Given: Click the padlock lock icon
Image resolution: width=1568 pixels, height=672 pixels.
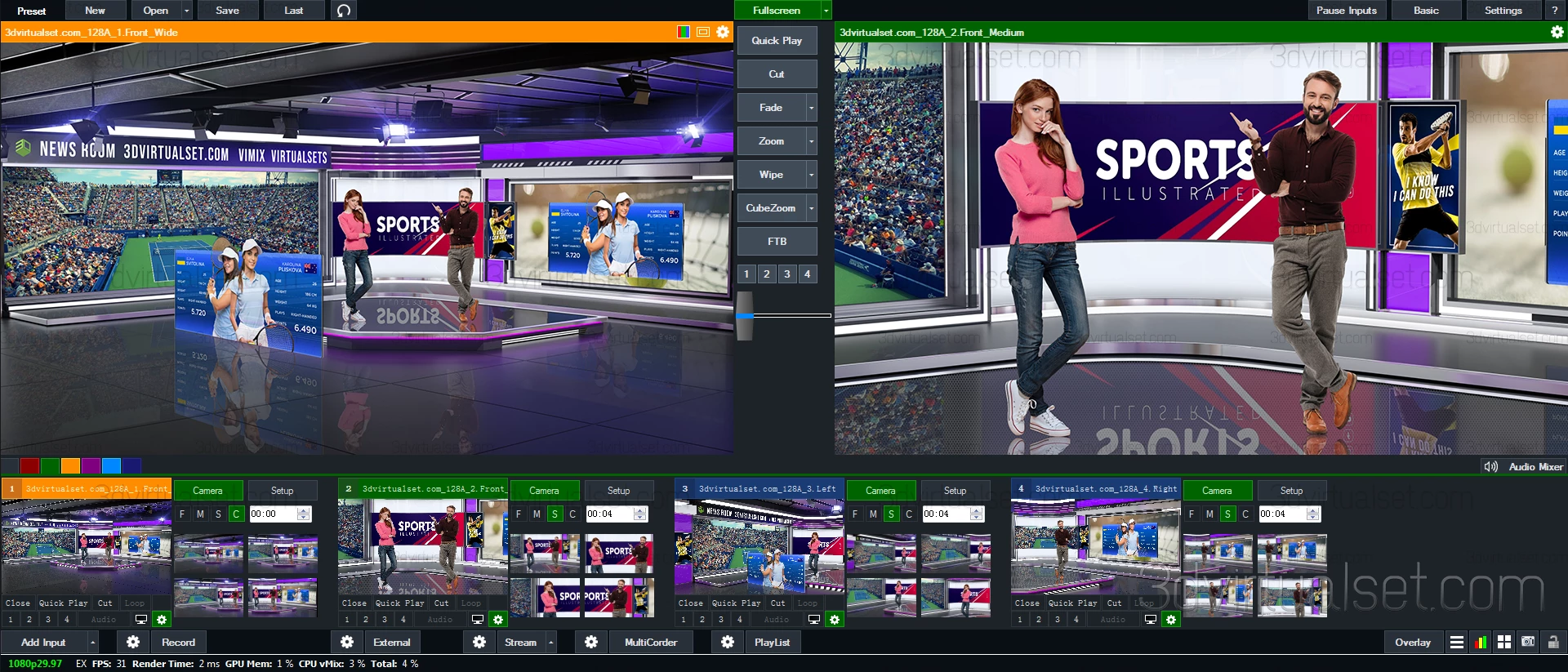Looking at the screenshot, I should [1553, 643].
